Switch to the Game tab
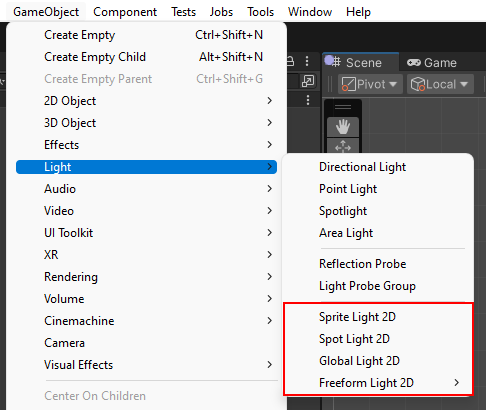 coord(432,62)
